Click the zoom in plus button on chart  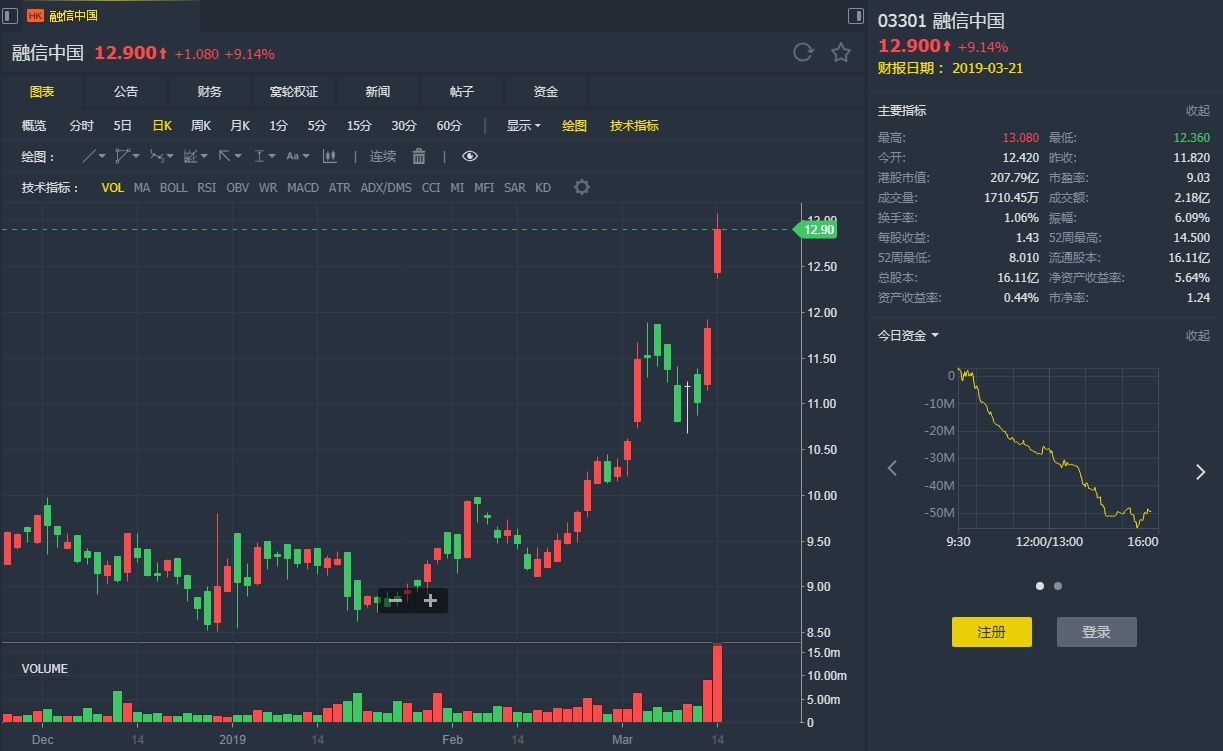(430, 600)
